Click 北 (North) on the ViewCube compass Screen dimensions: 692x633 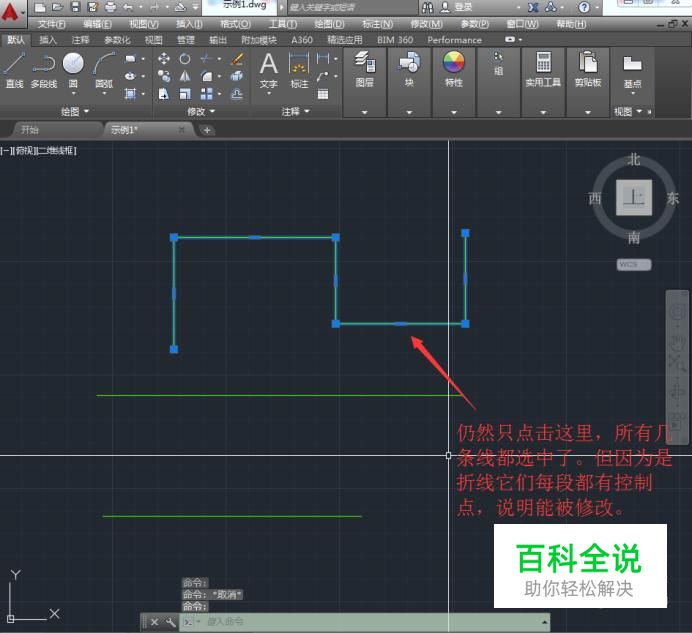(634, 159)
